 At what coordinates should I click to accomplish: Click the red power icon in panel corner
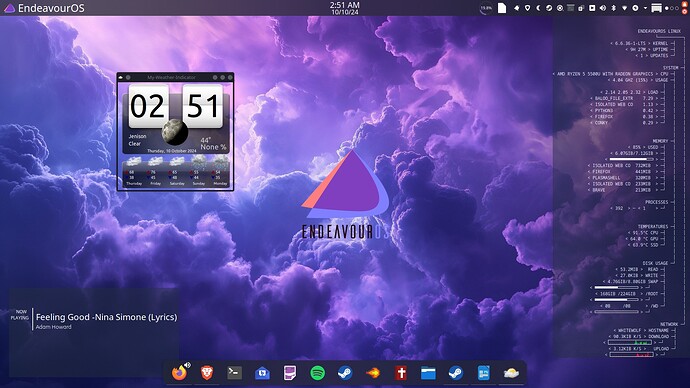684,12
